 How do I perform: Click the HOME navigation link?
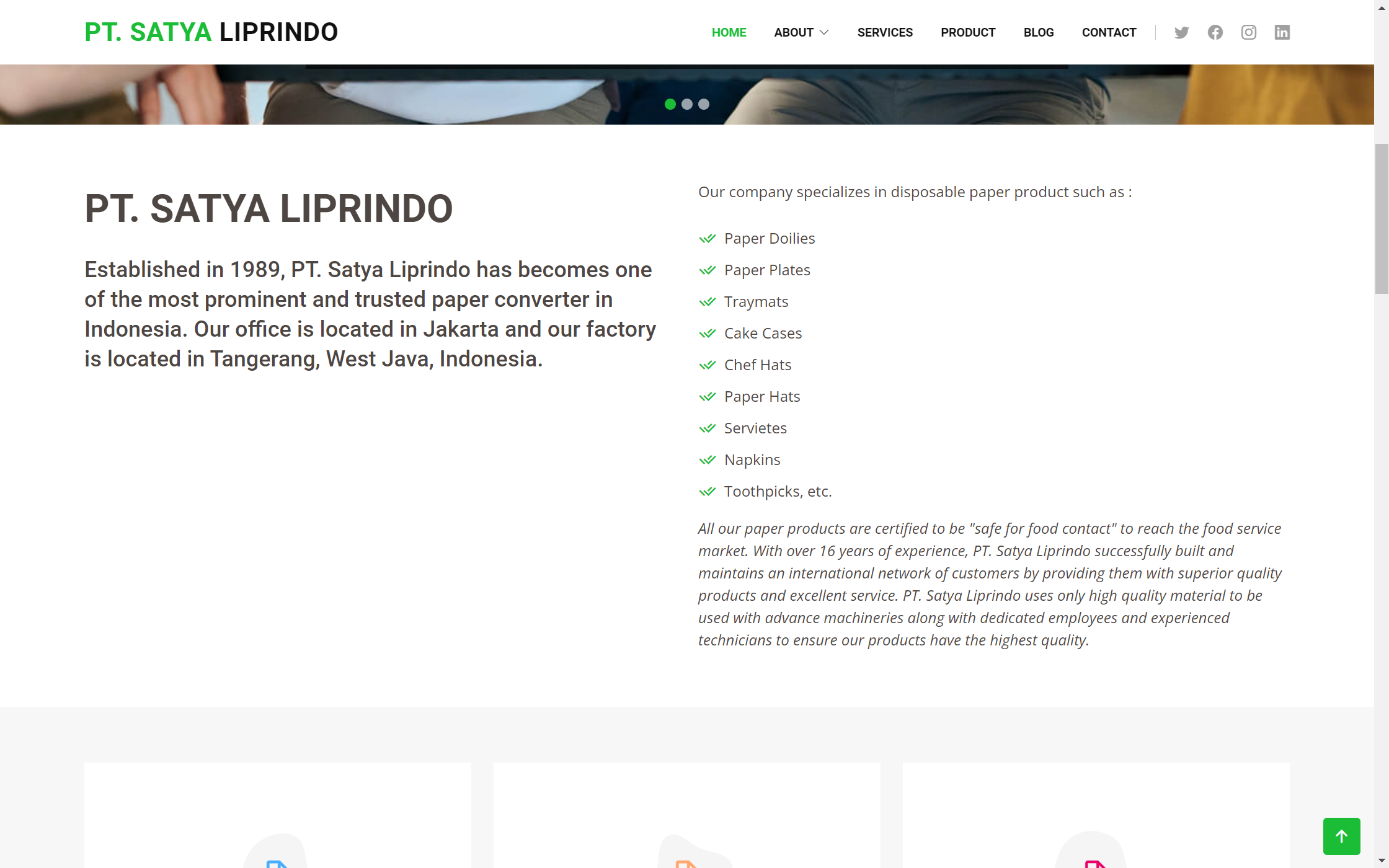tap(729, 32)
